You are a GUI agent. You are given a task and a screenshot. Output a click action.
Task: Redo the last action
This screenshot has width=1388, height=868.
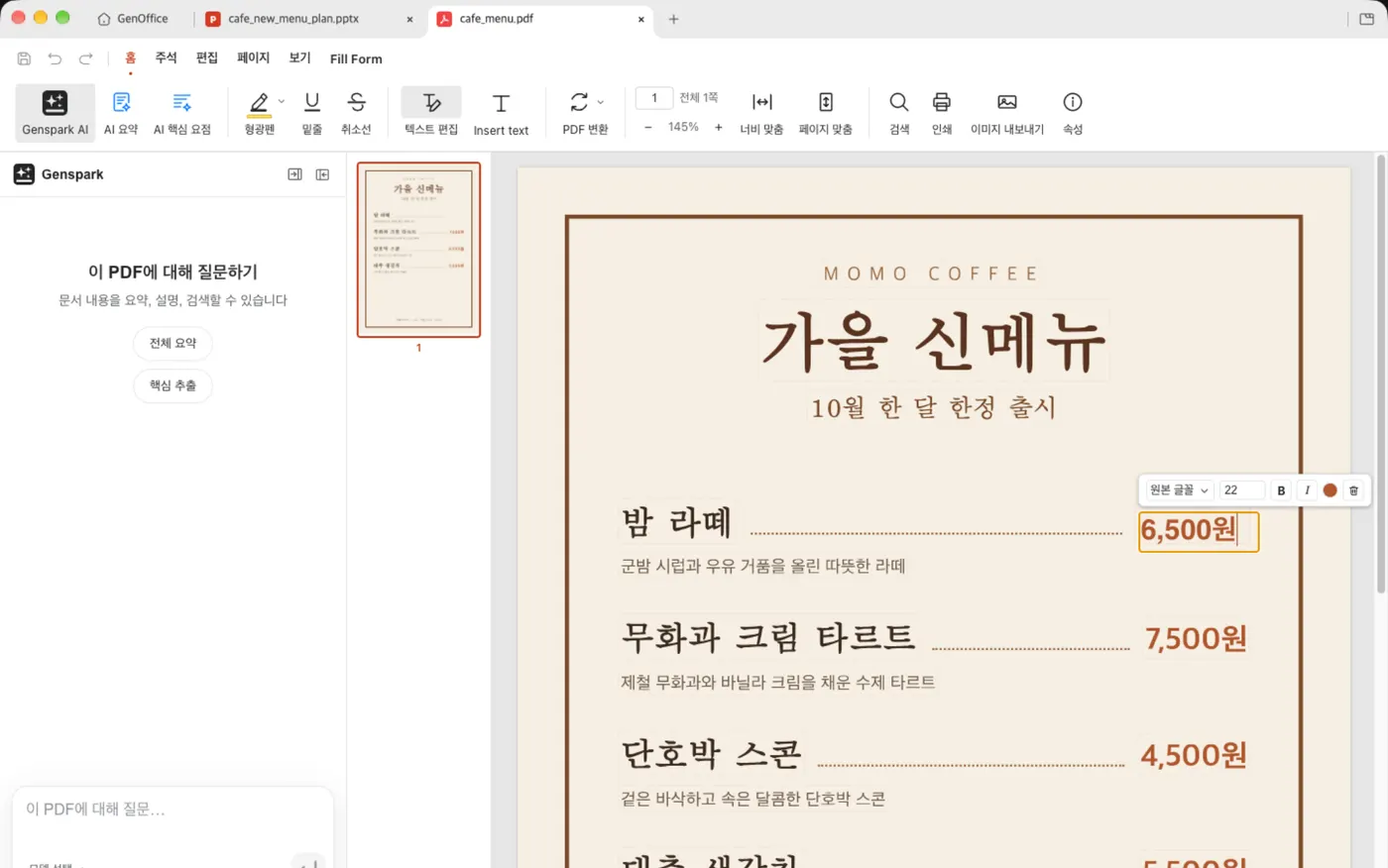(x=86, y=58)
